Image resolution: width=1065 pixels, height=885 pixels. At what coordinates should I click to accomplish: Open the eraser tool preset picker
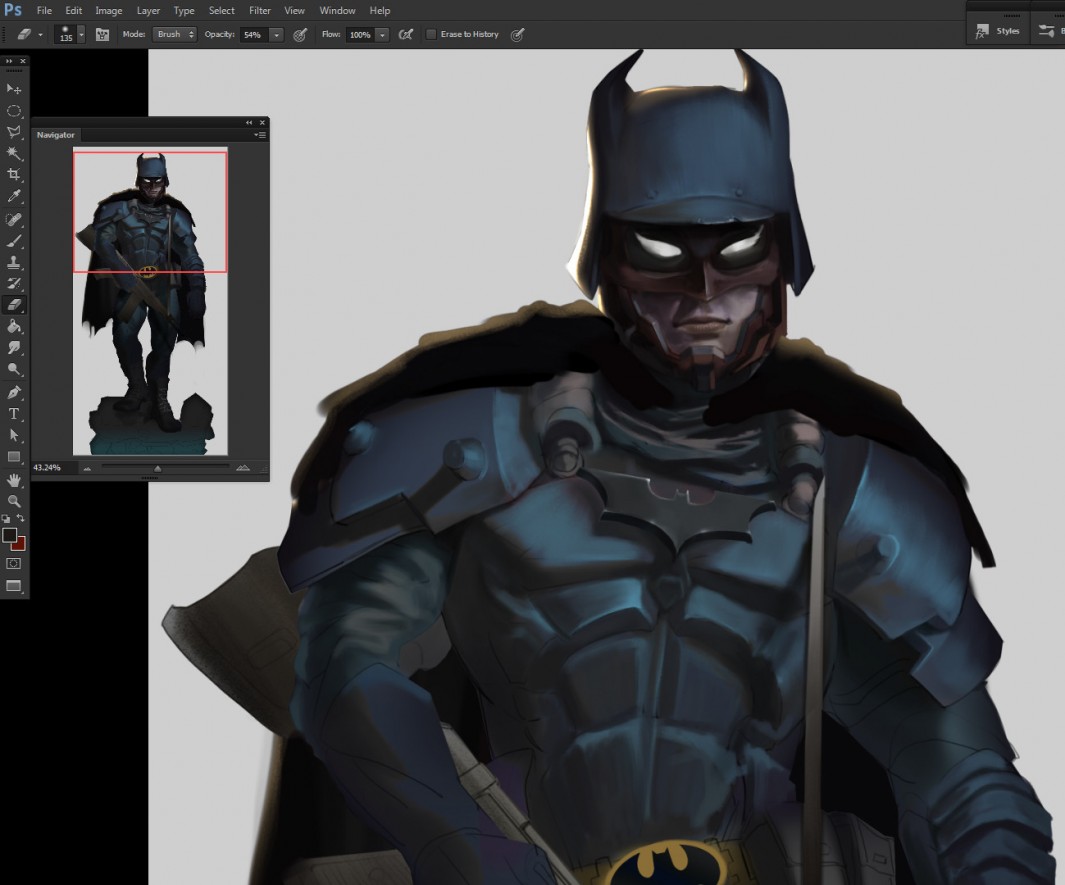(x=29, y=34)
